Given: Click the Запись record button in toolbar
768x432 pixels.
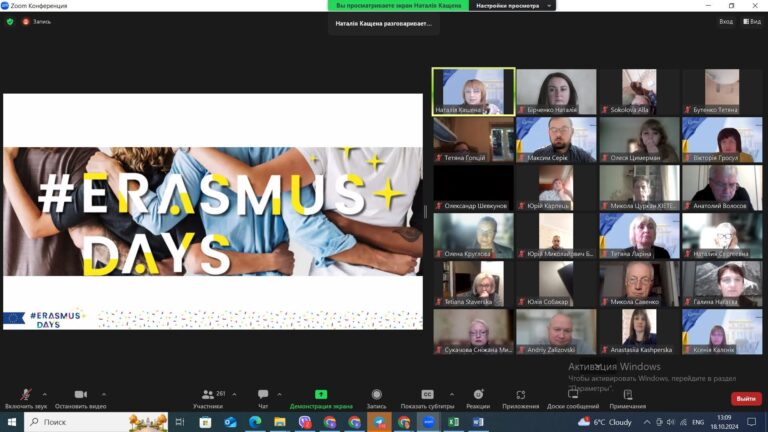Looking at the screenshot, I should point(376,395).
